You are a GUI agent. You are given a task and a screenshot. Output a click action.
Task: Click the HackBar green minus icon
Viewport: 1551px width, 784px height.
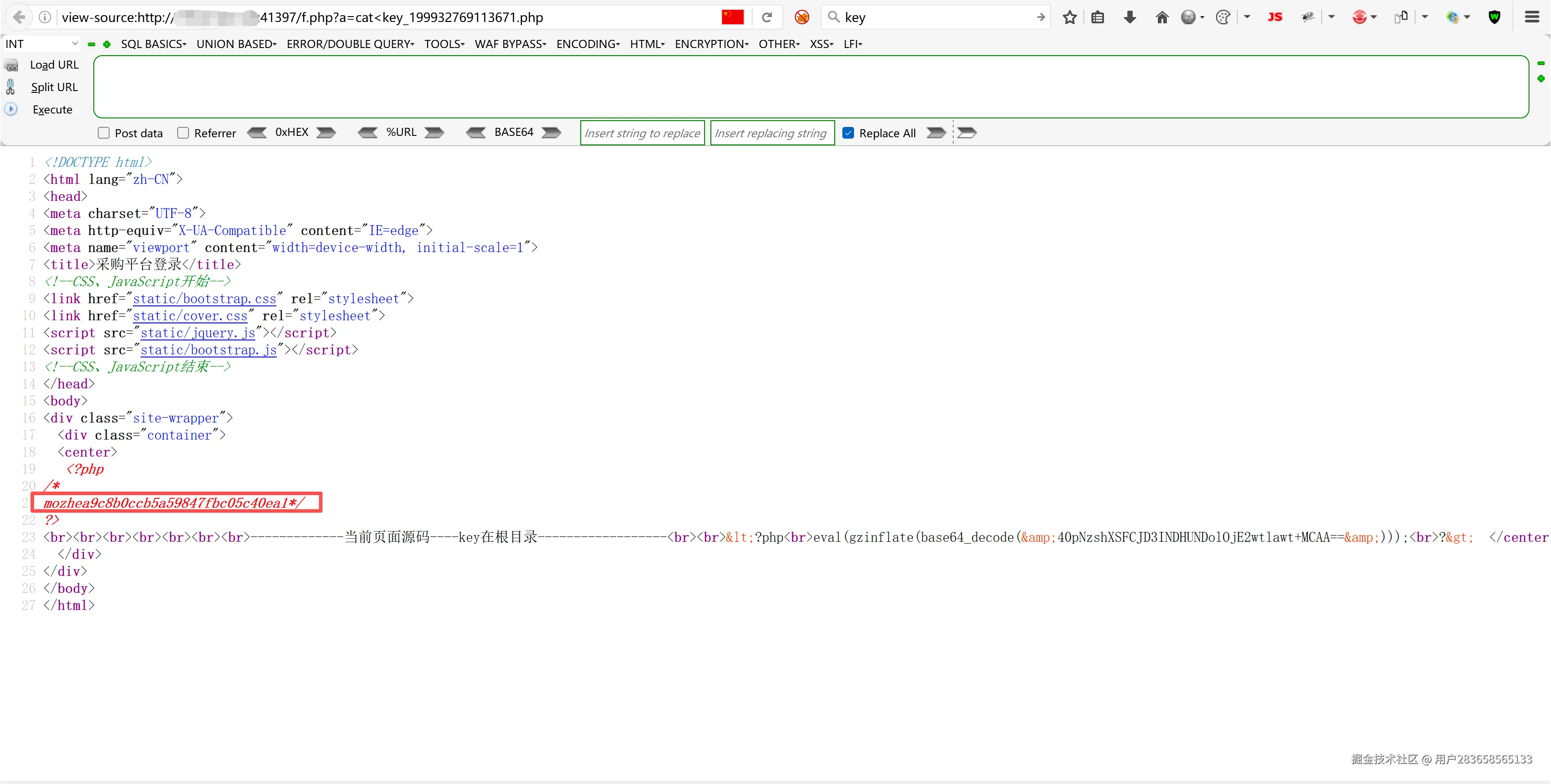coord(92,44)
